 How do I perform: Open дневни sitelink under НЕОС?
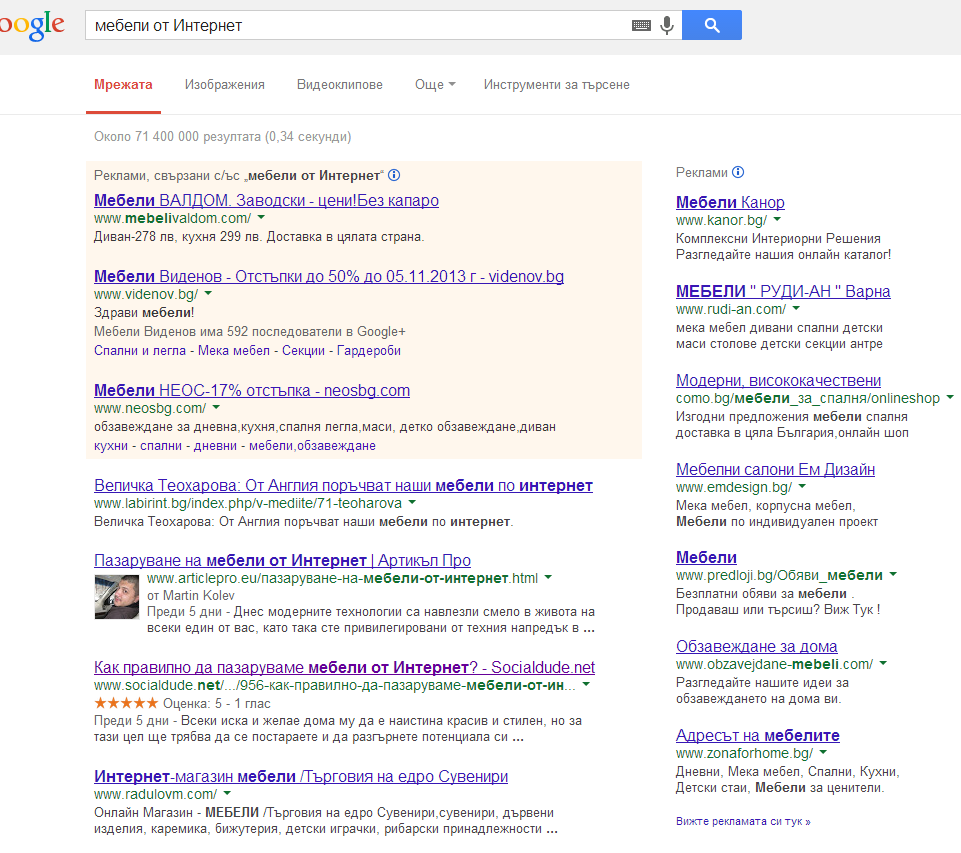[x=215, y=445]
